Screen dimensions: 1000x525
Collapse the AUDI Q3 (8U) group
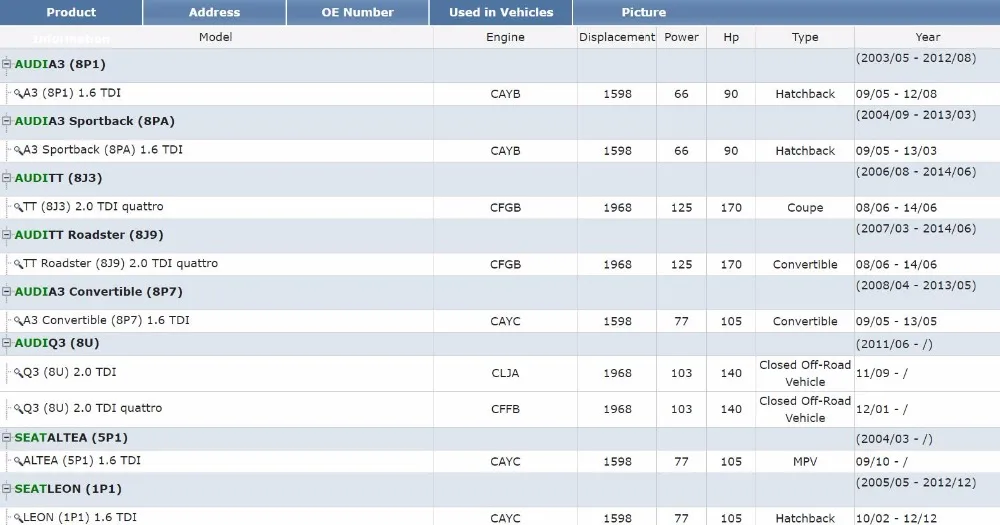[x=6, y=343]
